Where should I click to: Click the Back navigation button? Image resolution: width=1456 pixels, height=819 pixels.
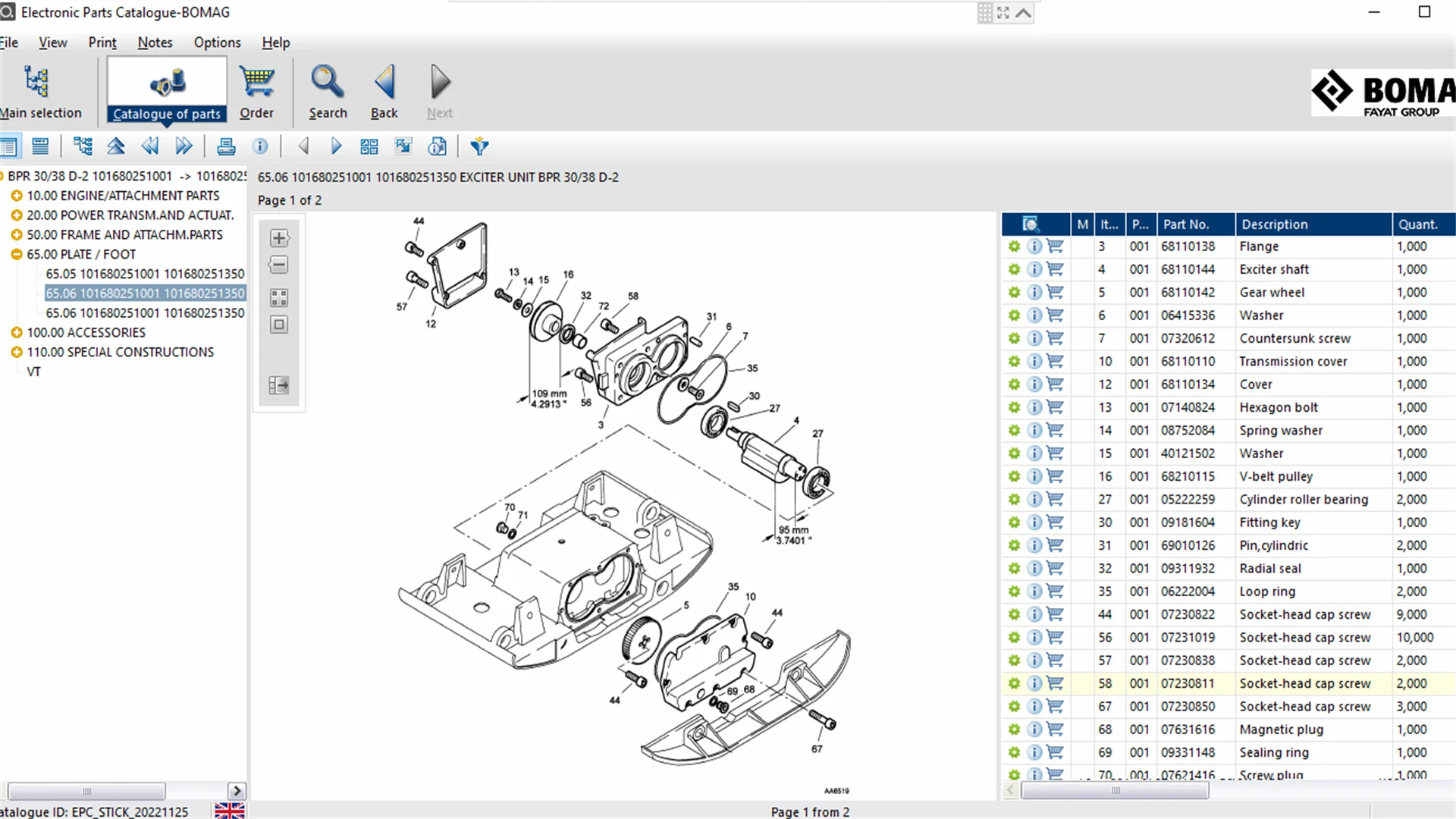point(384,92)
